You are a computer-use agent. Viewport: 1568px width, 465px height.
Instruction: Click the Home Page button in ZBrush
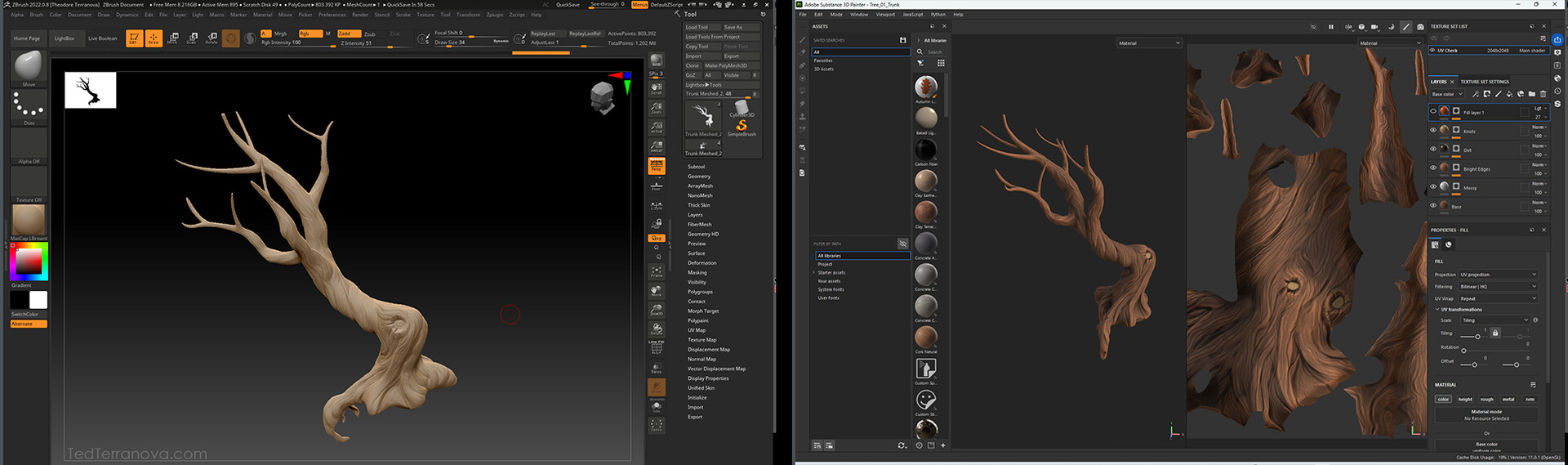pyautogui.click(x=26, y=38)
